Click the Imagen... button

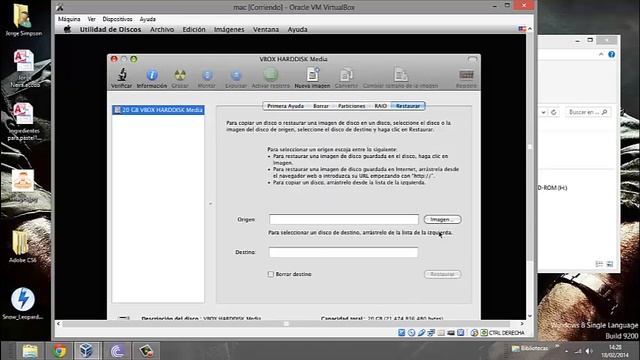click(x=442, y=220)
